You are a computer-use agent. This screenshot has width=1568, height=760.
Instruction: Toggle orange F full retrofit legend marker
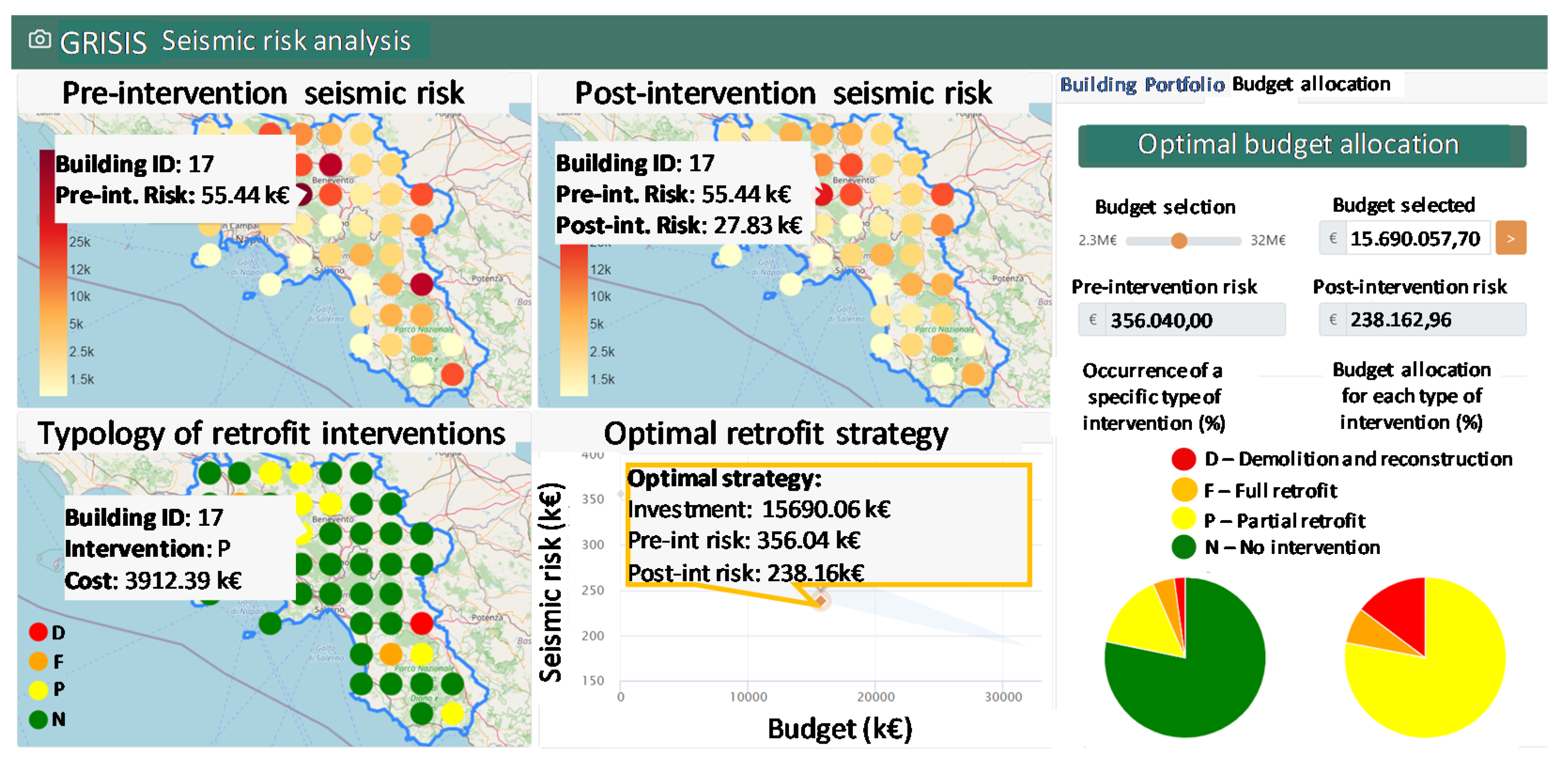click(1183, 490)
